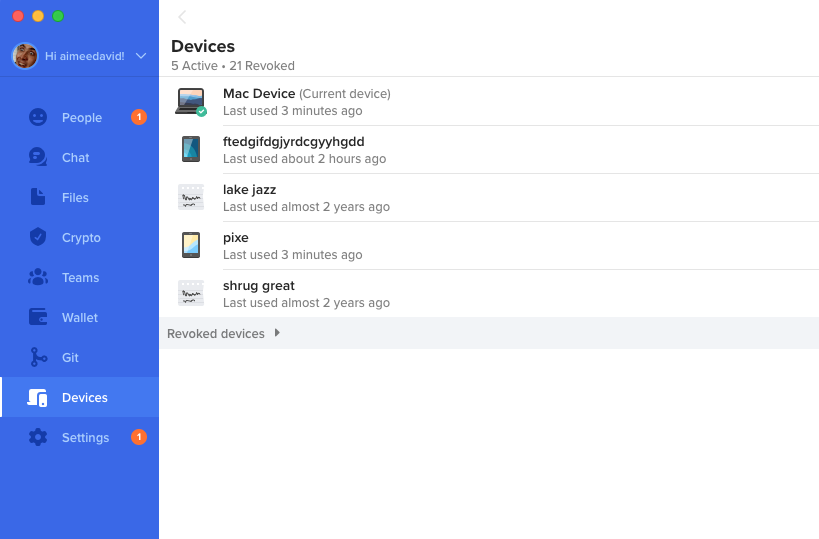Select the Git branch icon
This screenshot has width=819, height=539.
tap(38, 357)
